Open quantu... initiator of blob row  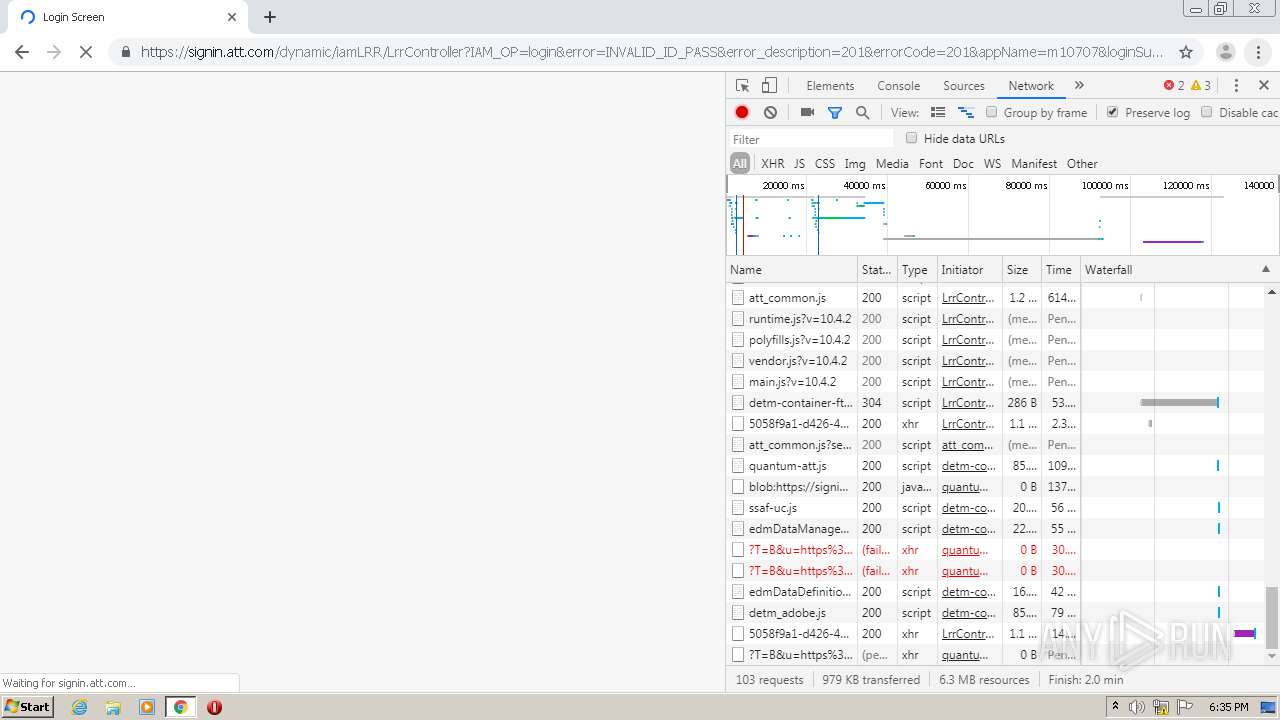tap(965, 486)
